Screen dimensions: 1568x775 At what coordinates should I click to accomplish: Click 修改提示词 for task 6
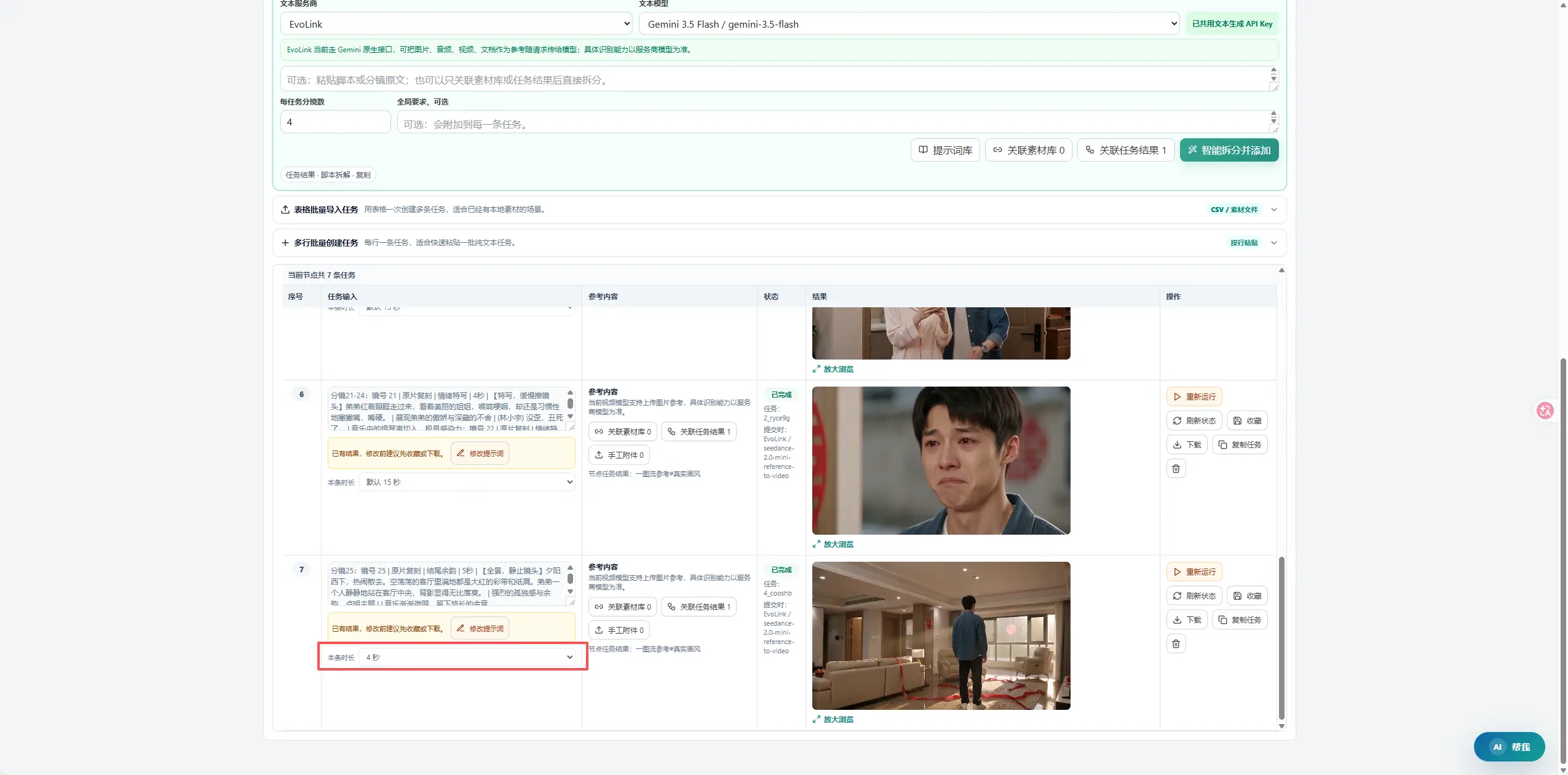[x=480, y=454]
